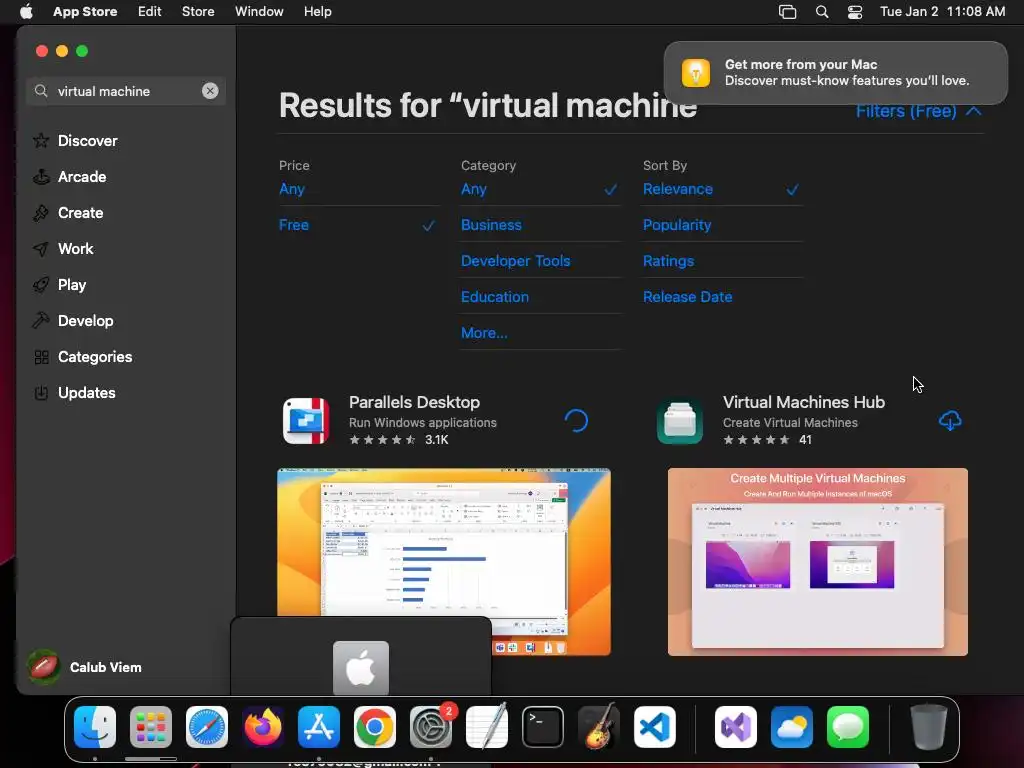The height and width of the screenshot is (768, 1024).
Task: Filter by Developer Tools category
Action: point(515,261)
